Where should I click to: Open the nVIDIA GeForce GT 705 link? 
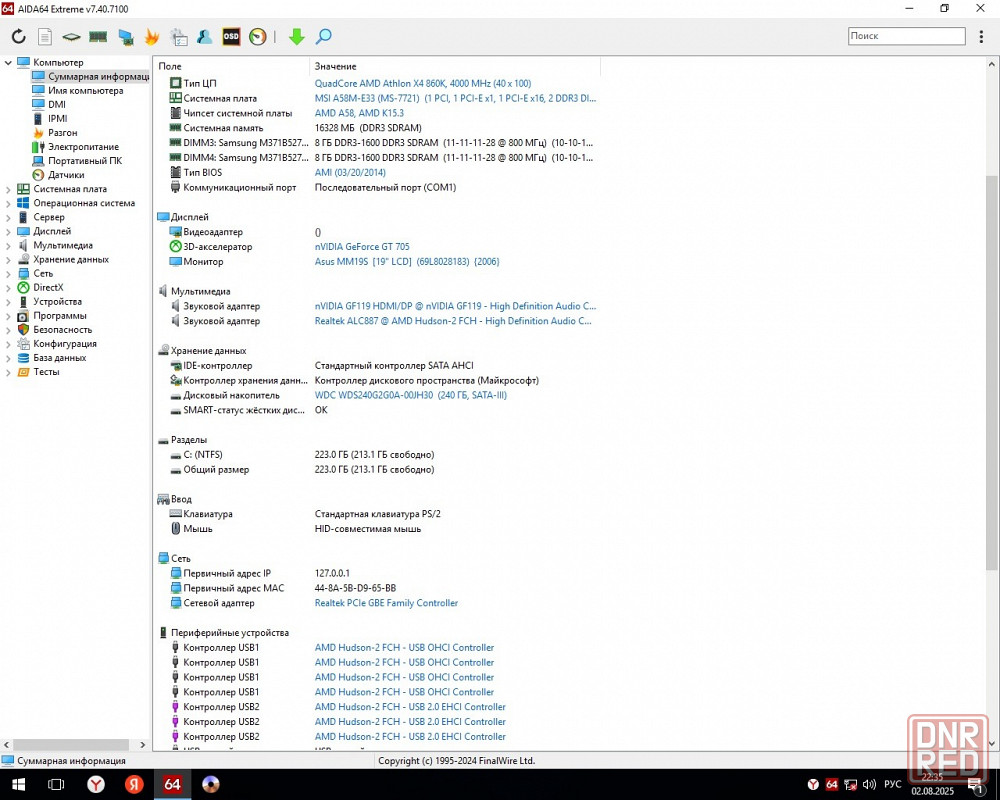[362, 247]
